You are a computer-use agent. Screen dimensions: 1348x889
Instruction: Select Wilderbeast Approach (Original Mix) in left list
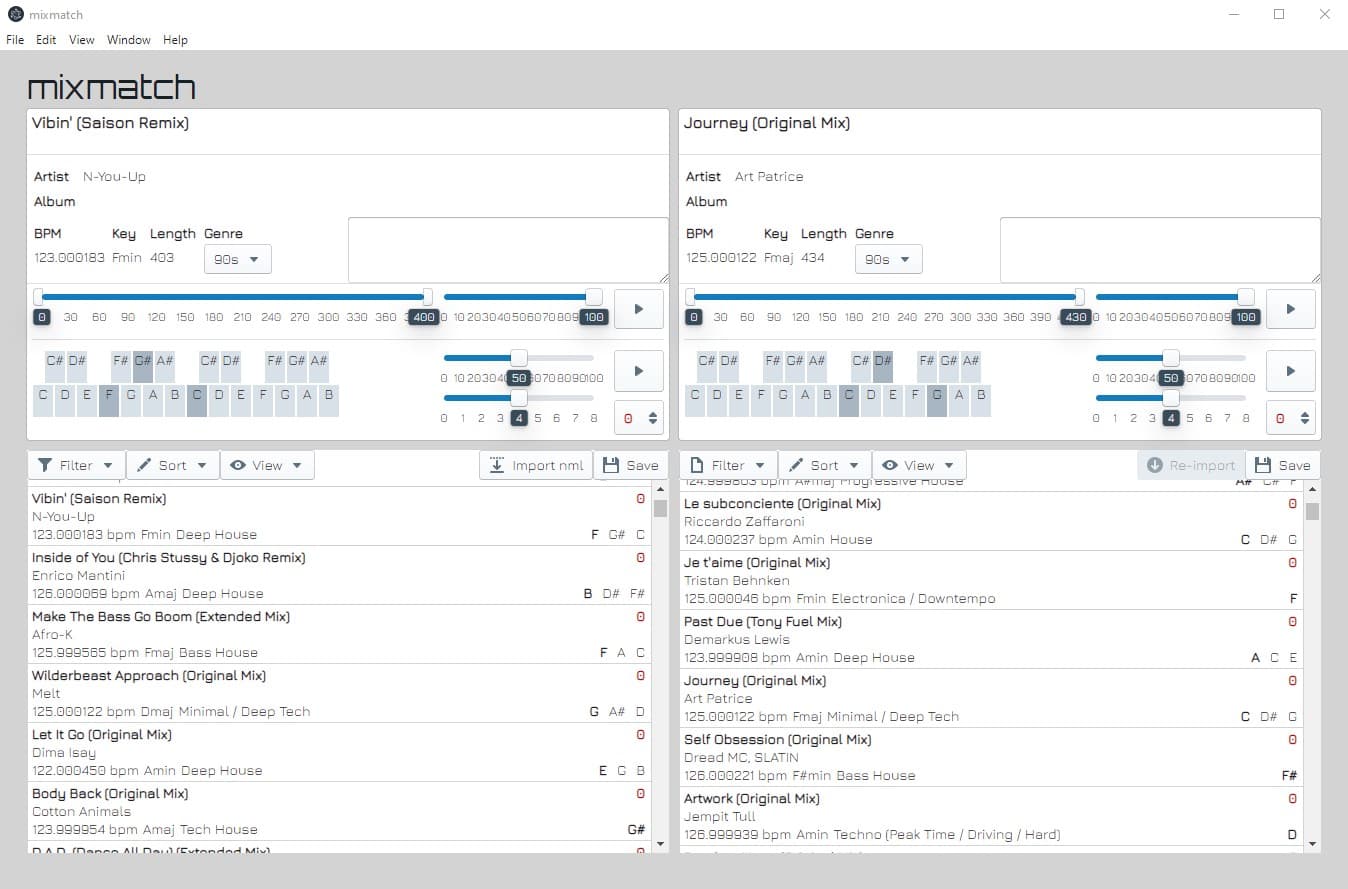click(339, 693)
